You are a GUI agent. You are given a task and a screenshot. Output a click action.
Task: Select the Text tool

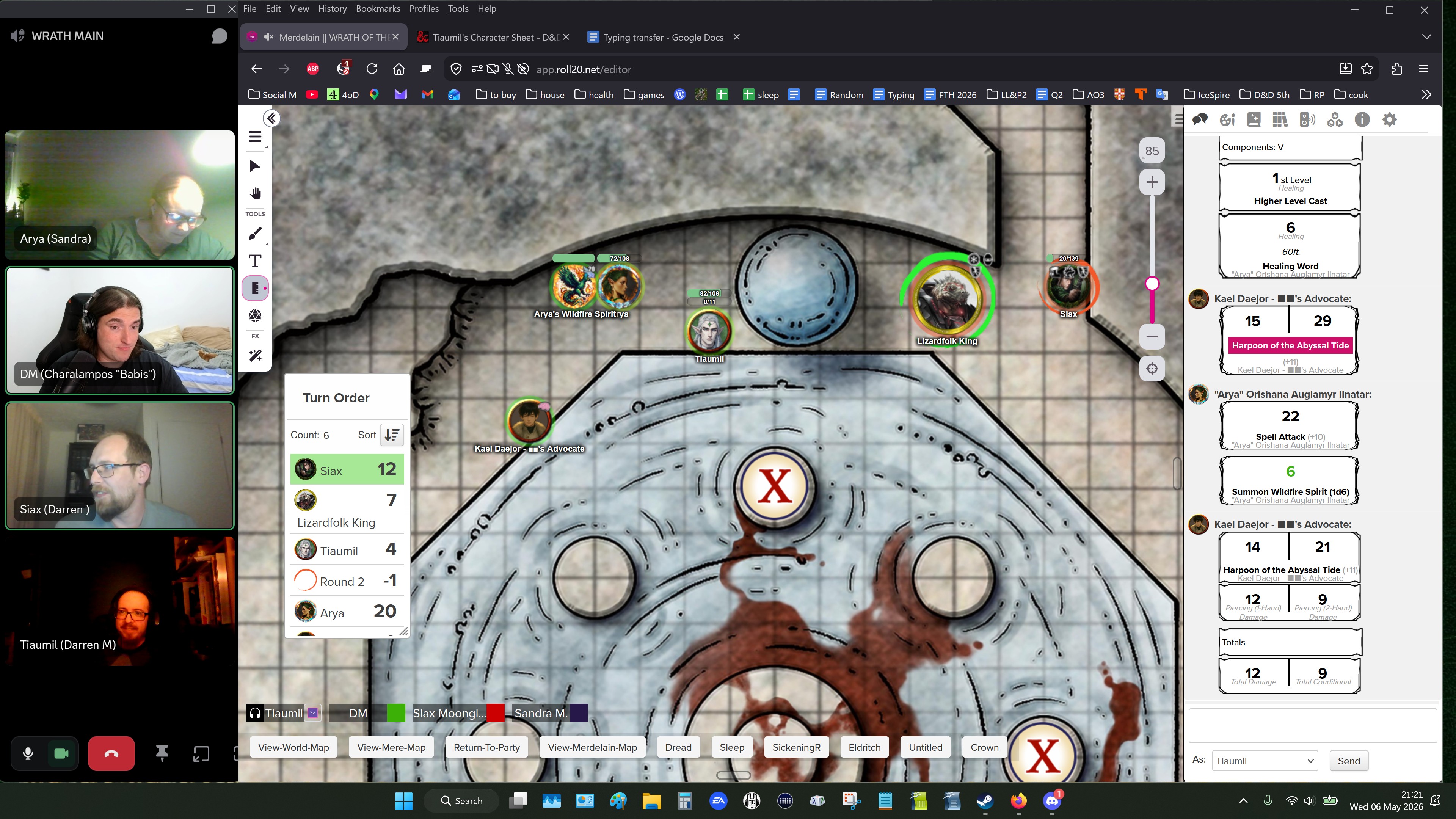click(255, 260)
